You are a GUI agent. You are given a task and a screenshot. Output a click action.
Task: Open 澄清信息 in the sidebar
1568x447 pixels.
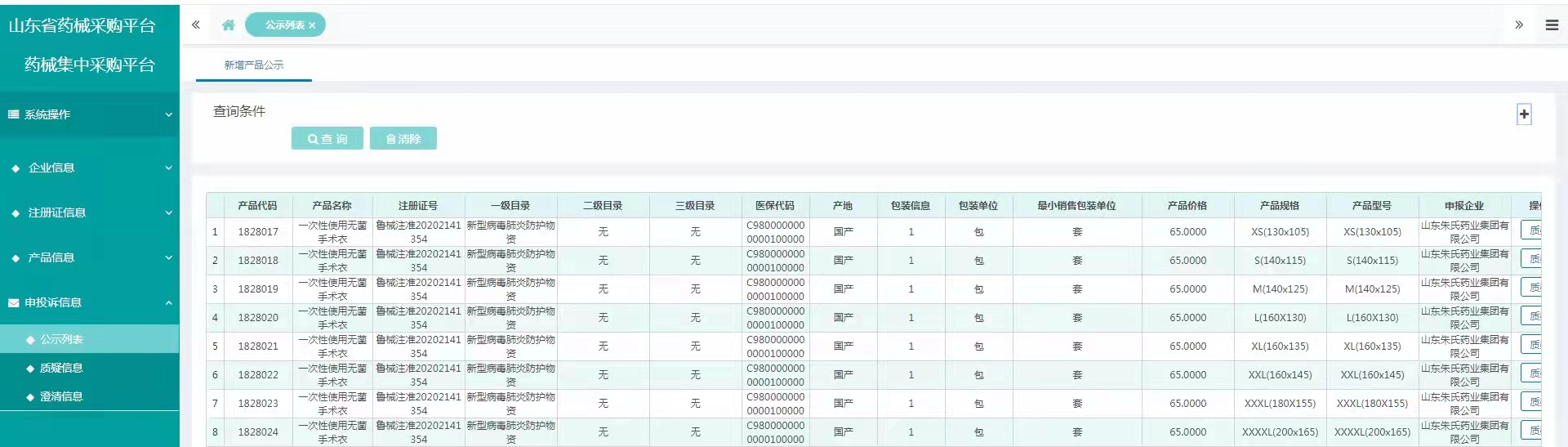point(61,396)
